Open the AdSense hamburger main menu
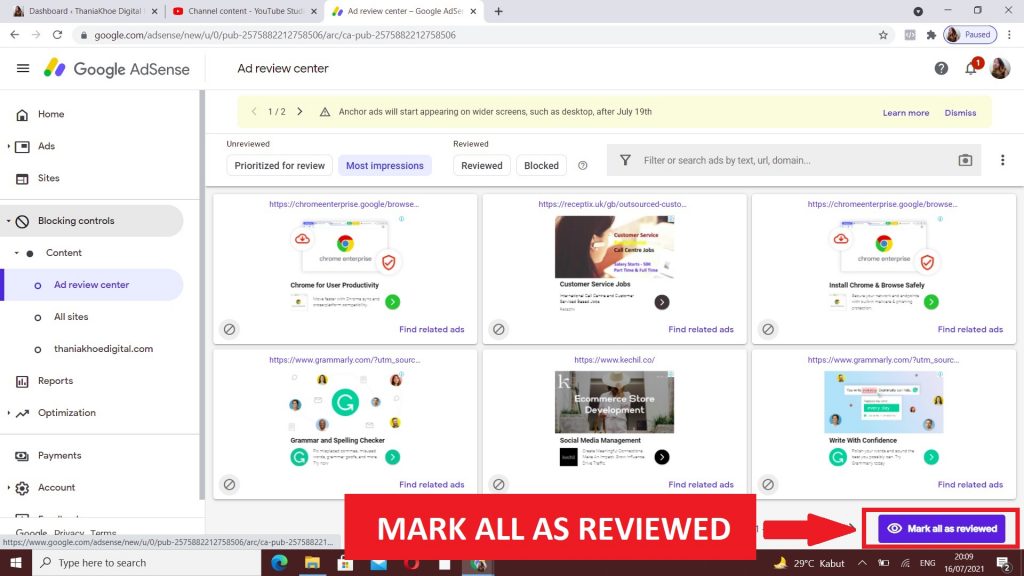 pos(23,68)
